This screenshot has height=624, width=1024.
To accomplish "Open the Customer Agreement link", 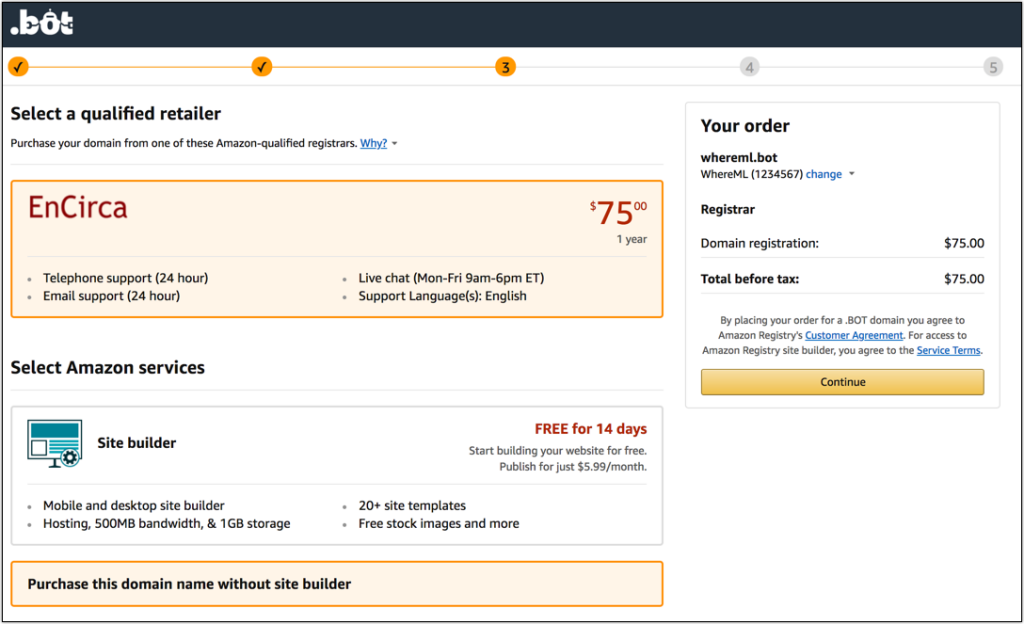I will [854, 335].
